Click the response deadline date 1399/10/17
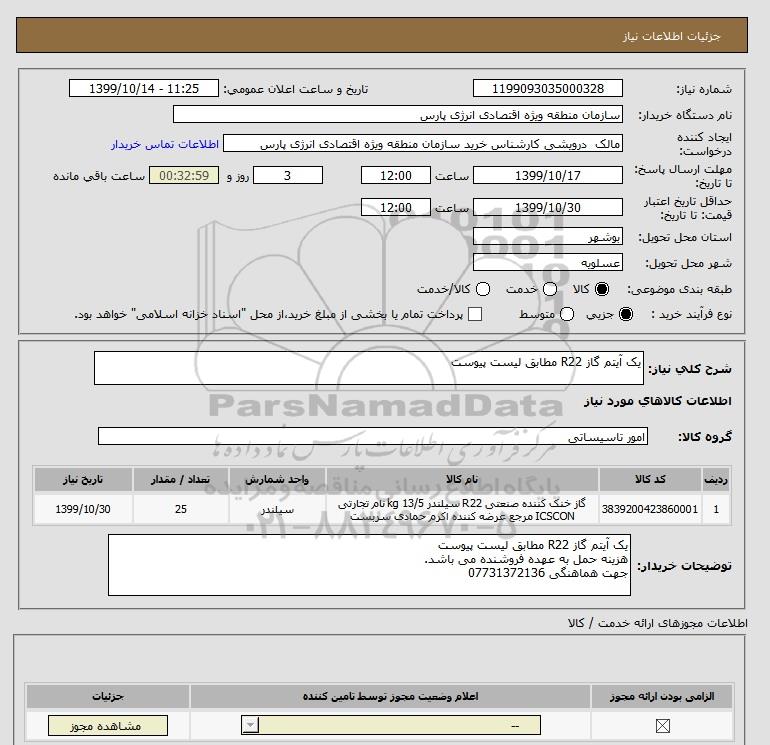 tap(548, 175)
